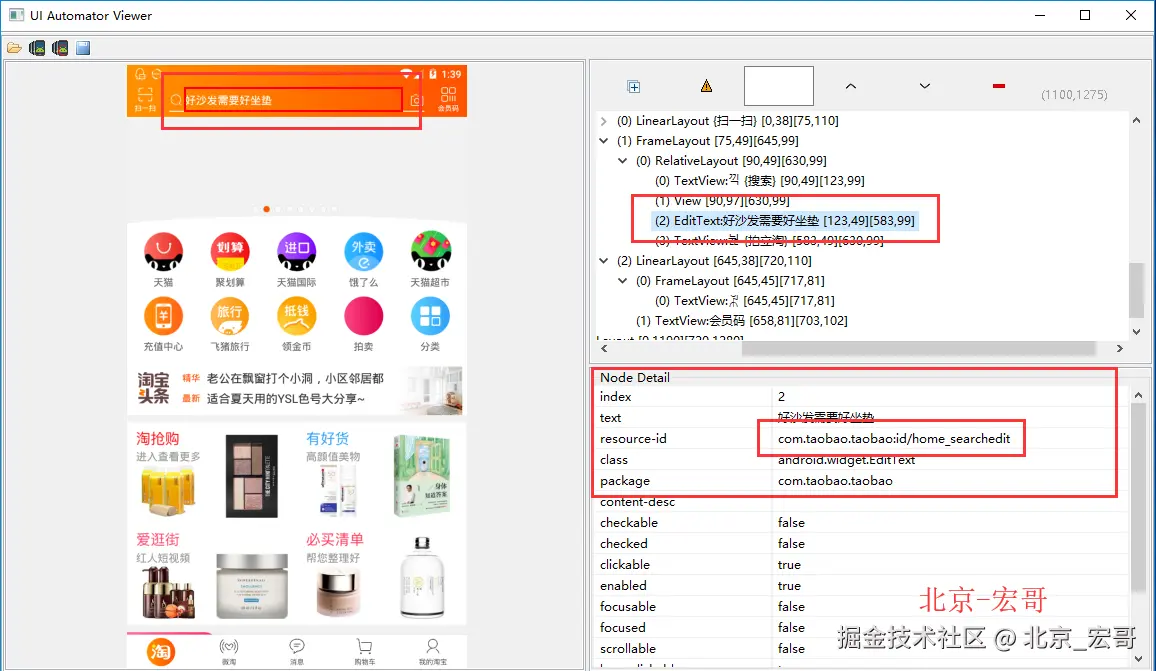1156x671 pixels.
Task: Go to previous search result arrow
Action: pos(851,86)
